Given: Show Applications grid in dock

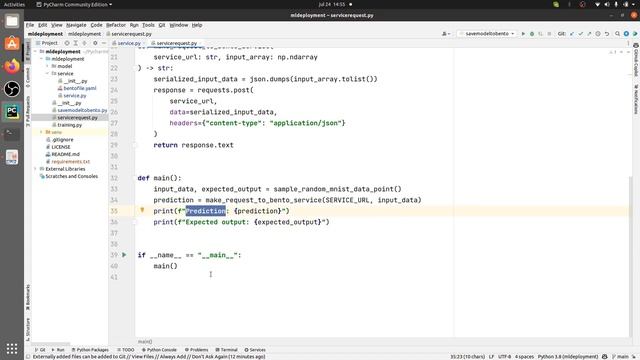Looking at the screenshot, I should pos(12,349).
